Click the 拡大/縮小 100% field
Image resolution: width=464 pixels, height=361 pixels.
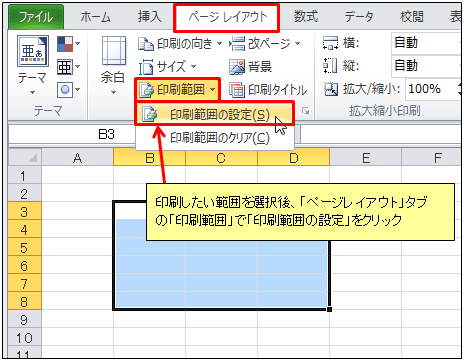coord(432,89)
